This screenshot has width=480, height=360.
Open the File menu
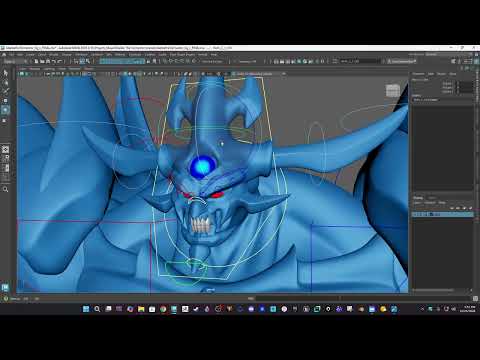(x=12, y=54)
